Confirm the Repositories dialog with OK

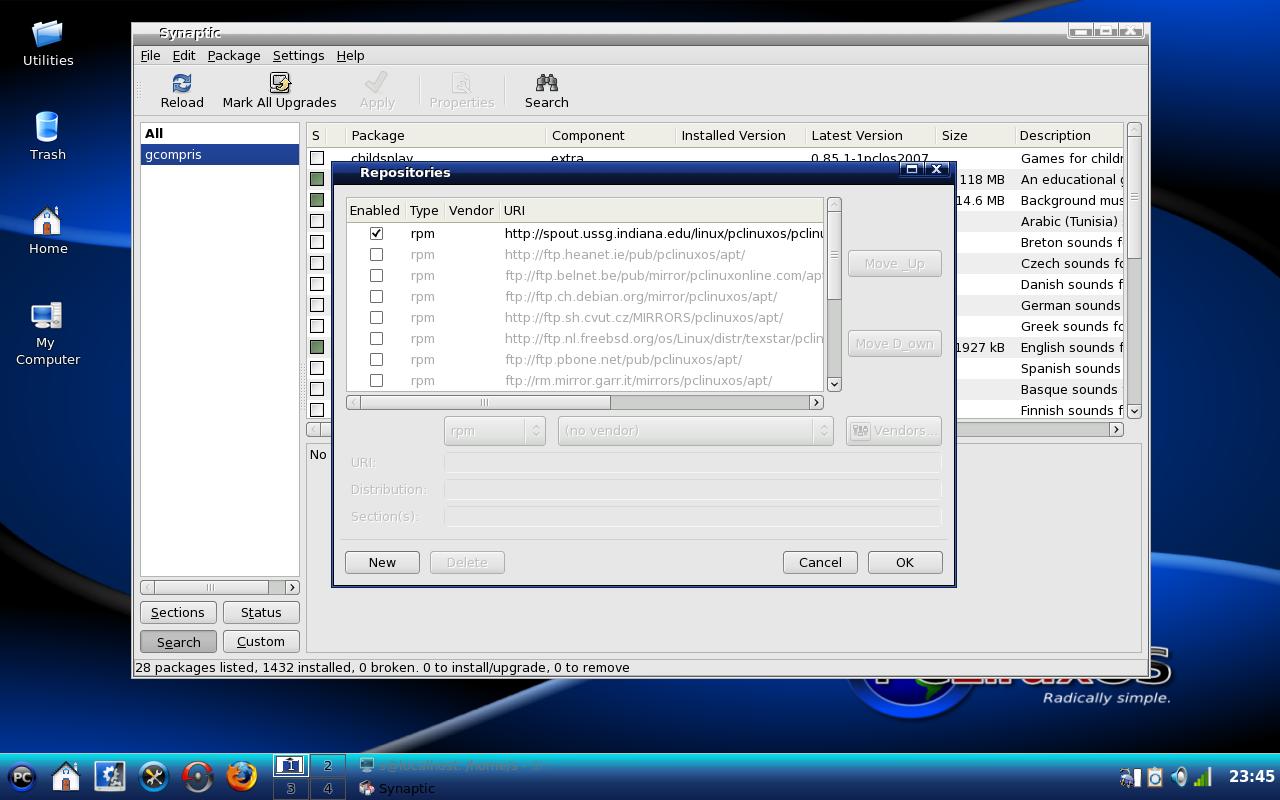pyautogui.click(x=905, y=562)
